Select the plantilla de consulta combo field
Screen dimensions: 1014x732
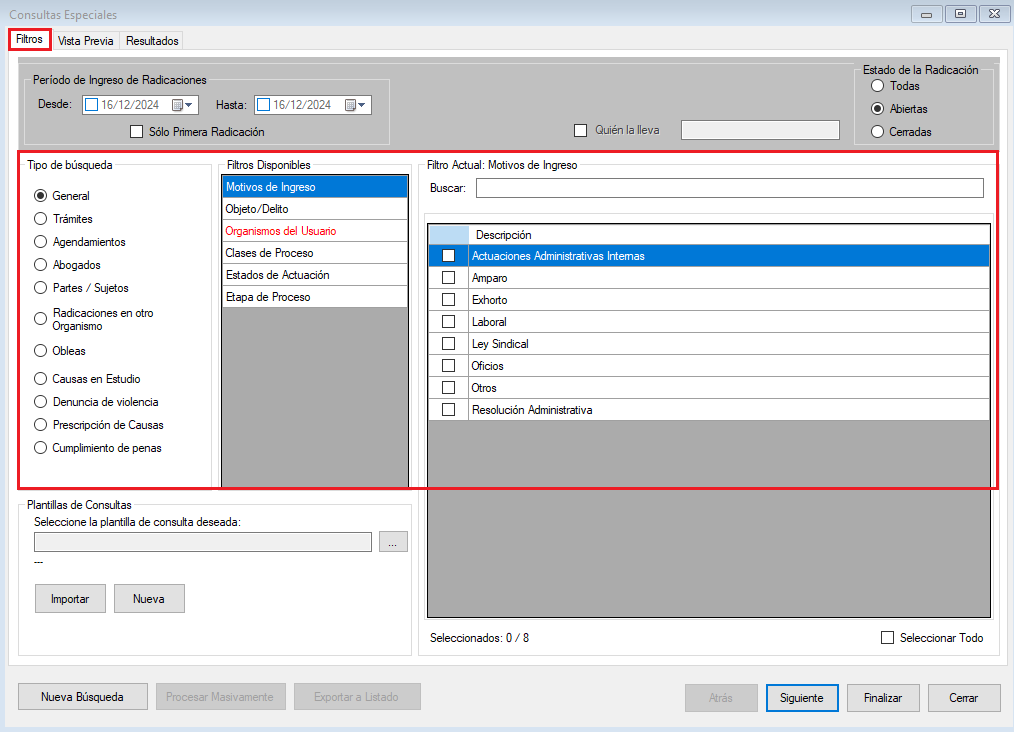point(203,542)
